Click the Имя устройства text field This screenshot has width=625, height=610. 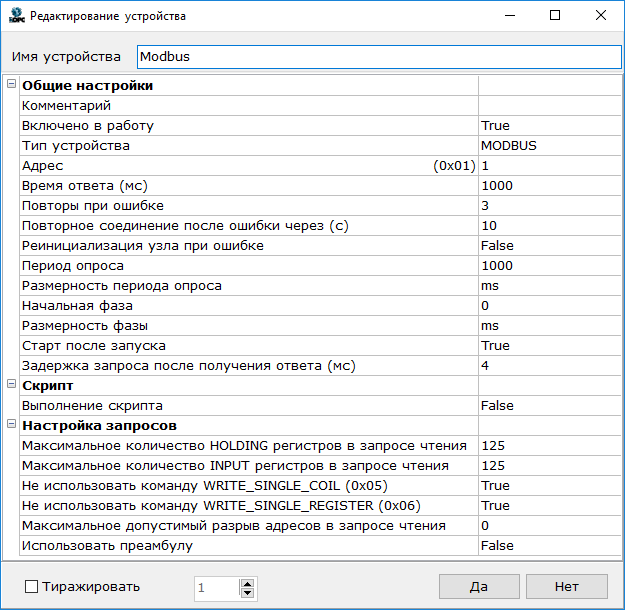[x=377, y=57]
